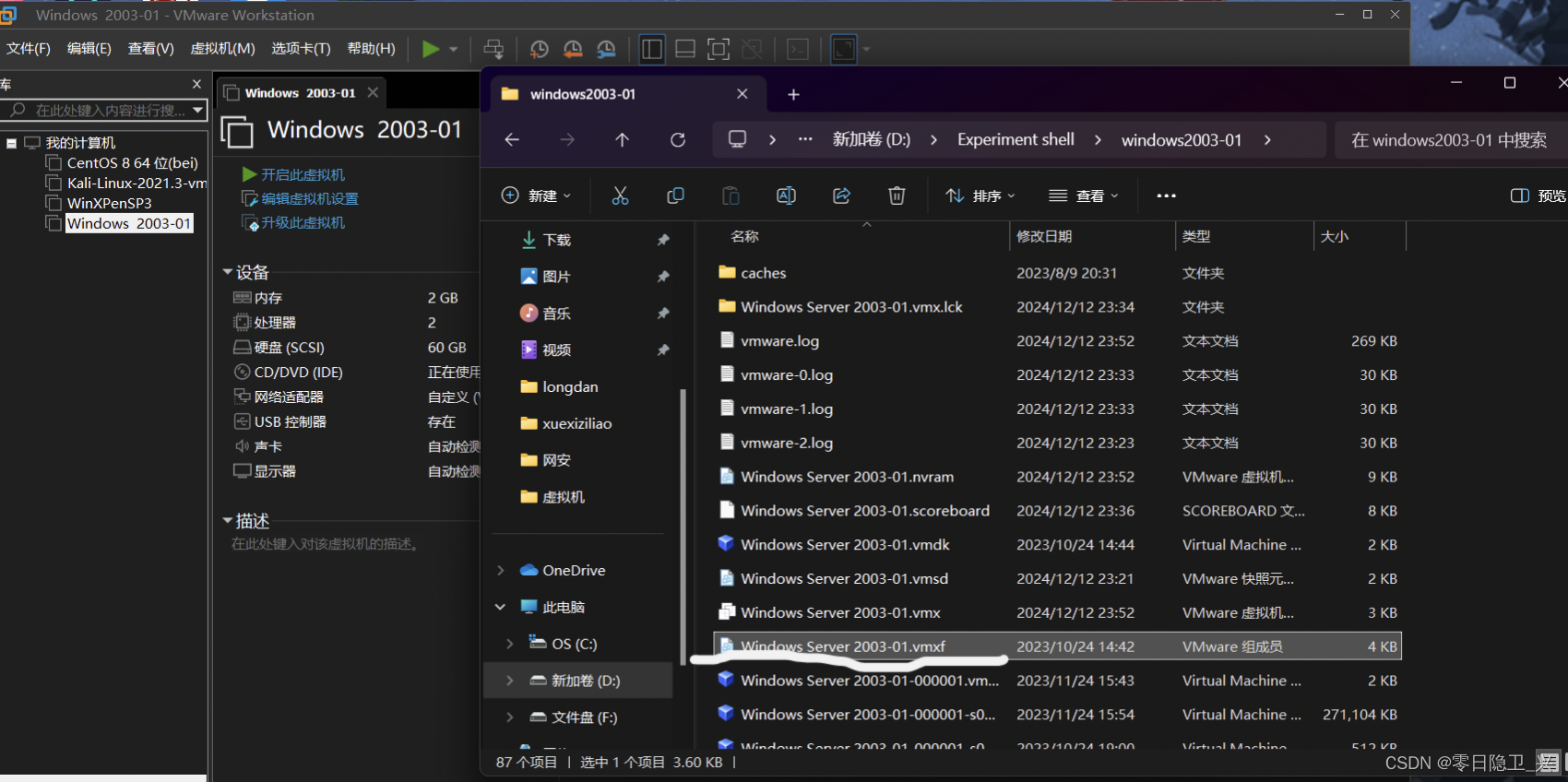1568x782 pixels.
Task: Open the 查看 view dropdown in Explorer
Action: click(1084, 195)
